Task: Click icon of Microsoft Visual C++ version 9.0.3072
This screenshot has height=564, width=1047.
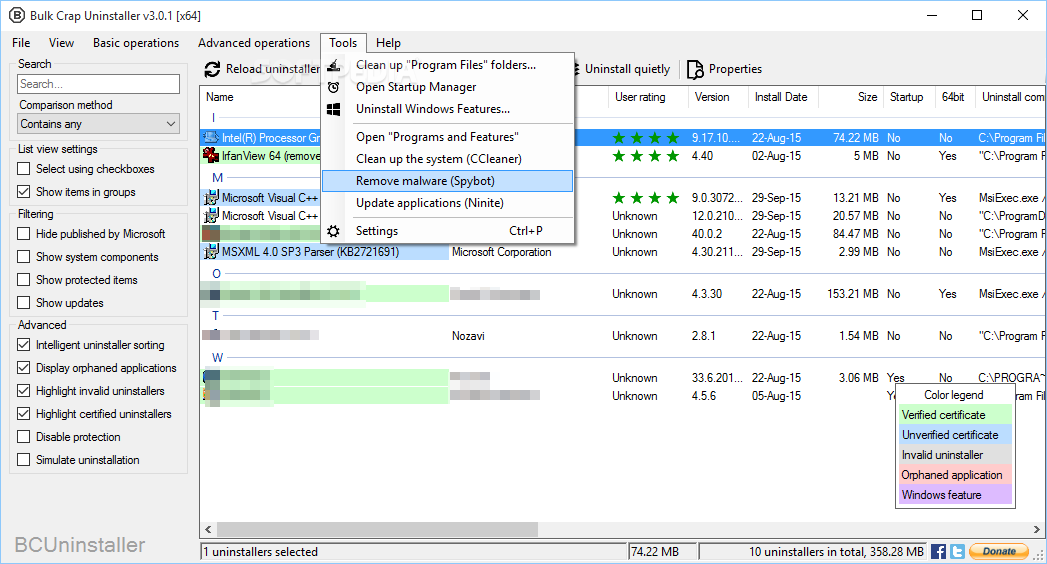Action: 211,198
